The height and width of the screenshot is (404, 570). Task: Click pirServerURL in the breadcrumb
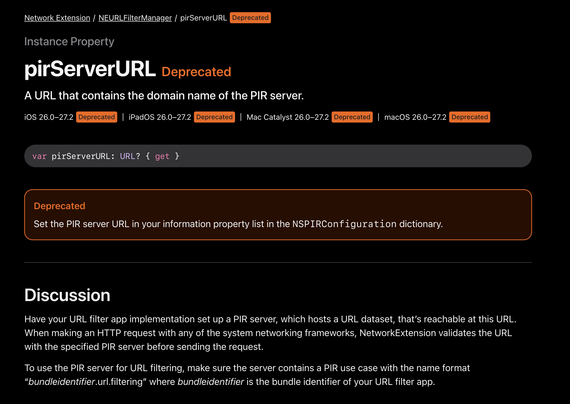pyautogui.click(x=203, y=18)
